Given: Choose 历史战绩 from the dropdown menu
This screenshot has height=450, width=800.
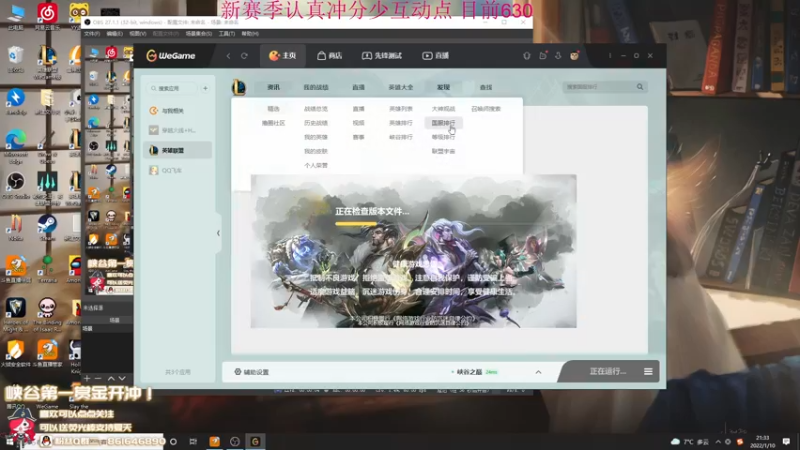Looking at the screenshot, I should 316,123.
